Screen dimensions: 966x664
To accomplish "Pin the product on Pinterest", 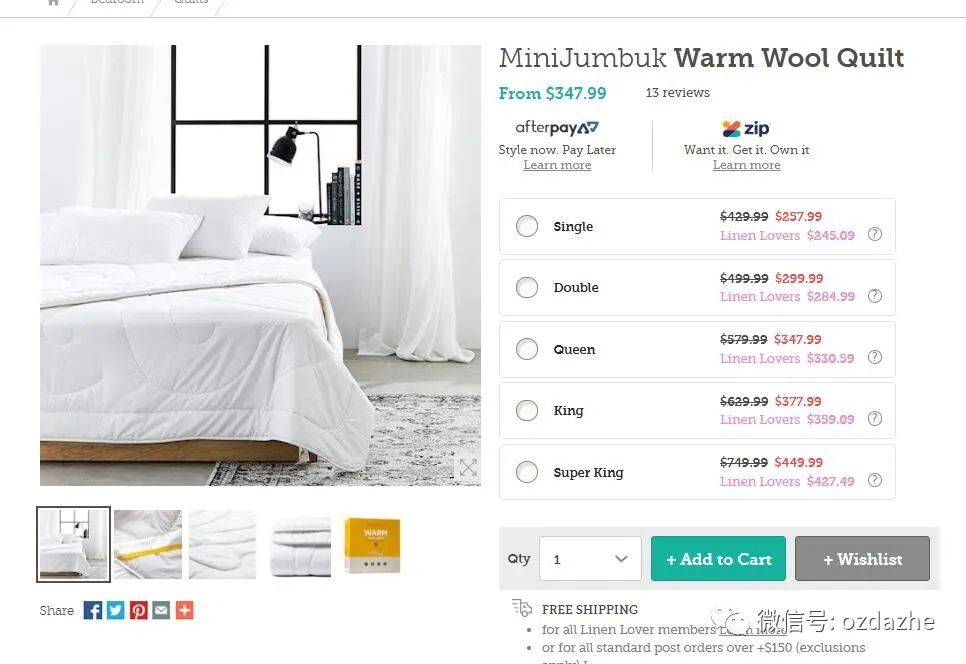I will tap(139, 610).
